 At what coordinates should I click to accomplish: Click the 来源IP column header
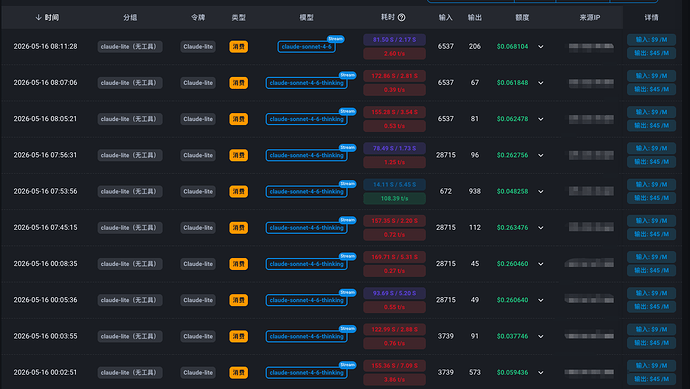tap(590, 18)
